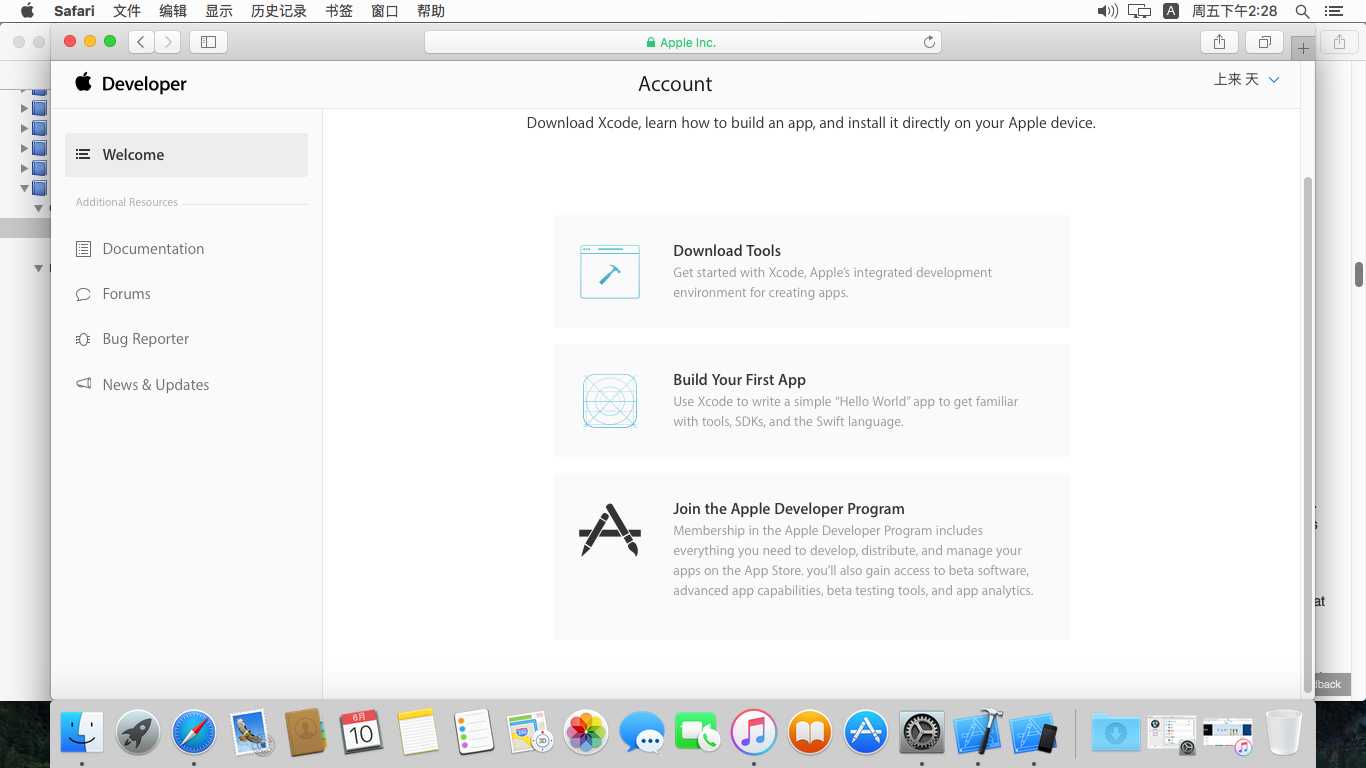Open App Store from the Dock
1366x768 pixels.
(x=866, y=733)
